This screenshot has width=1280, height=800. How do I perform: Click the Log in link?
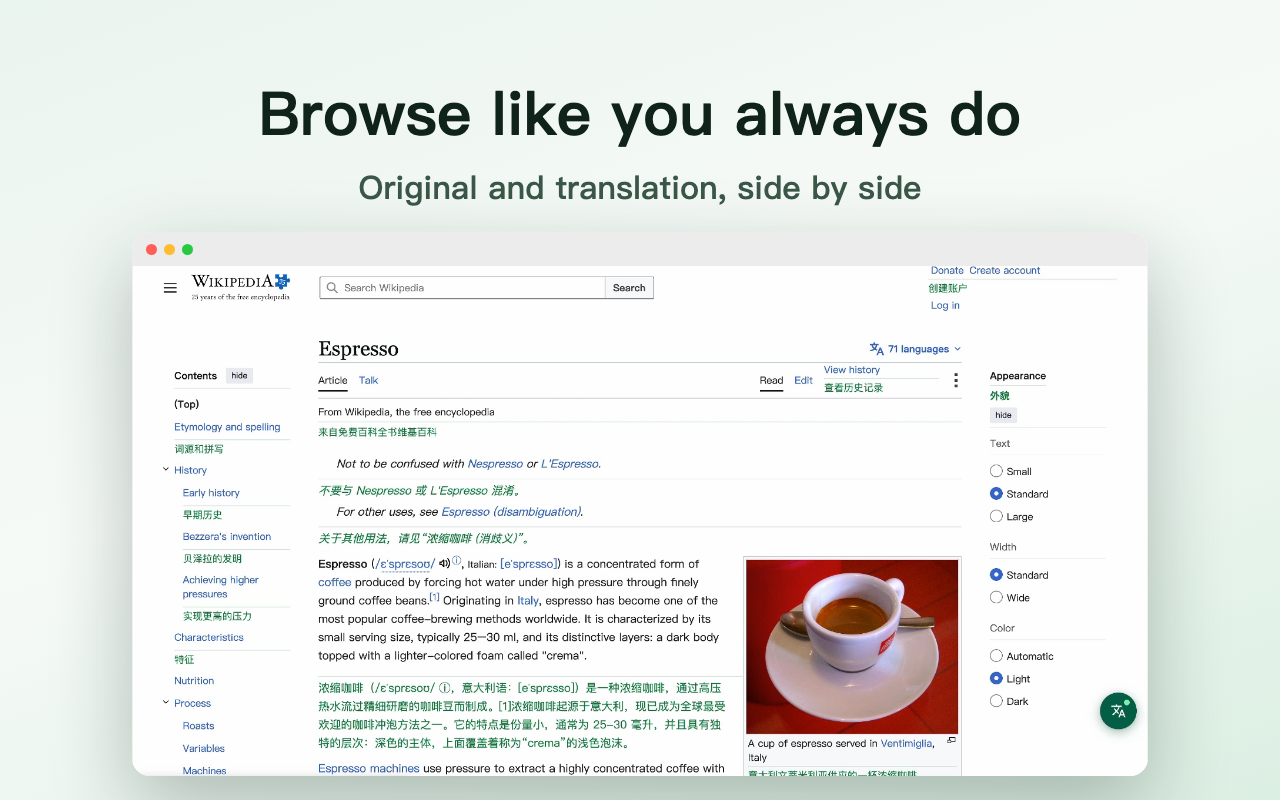945,306
